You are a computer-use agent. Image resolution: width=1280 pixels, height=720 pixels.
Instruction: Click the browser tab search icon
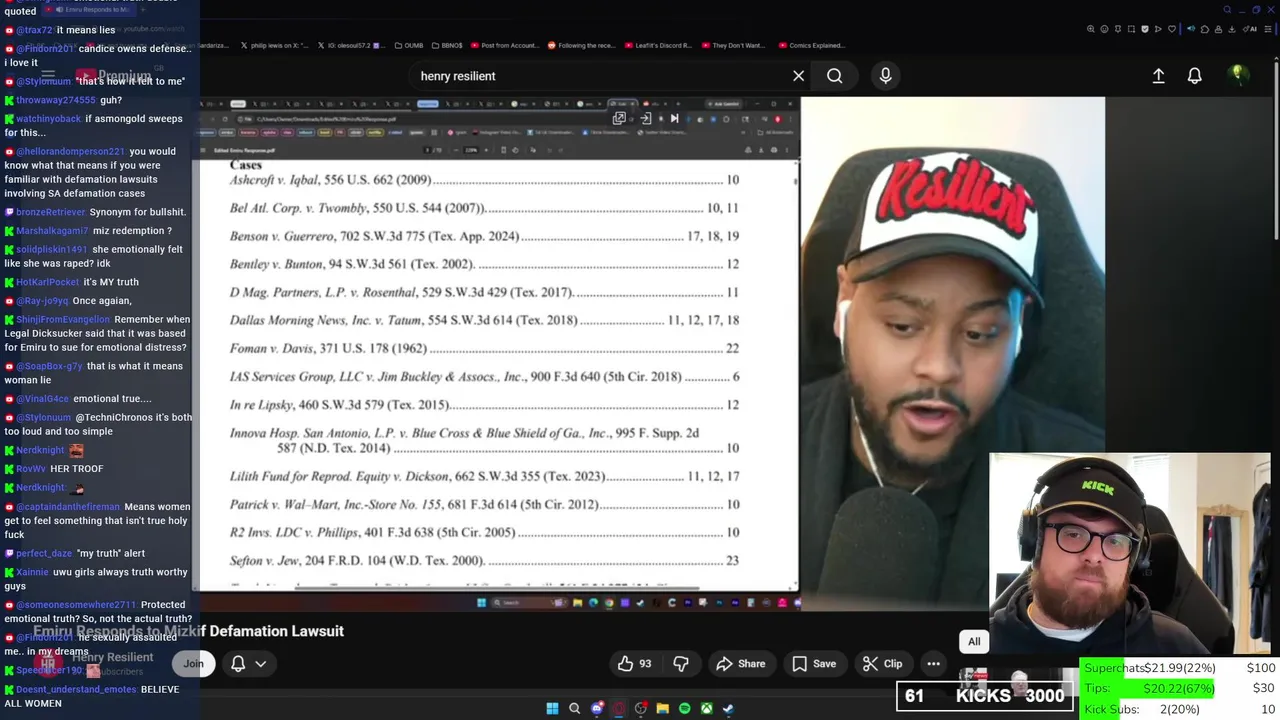pos(1227,10)
